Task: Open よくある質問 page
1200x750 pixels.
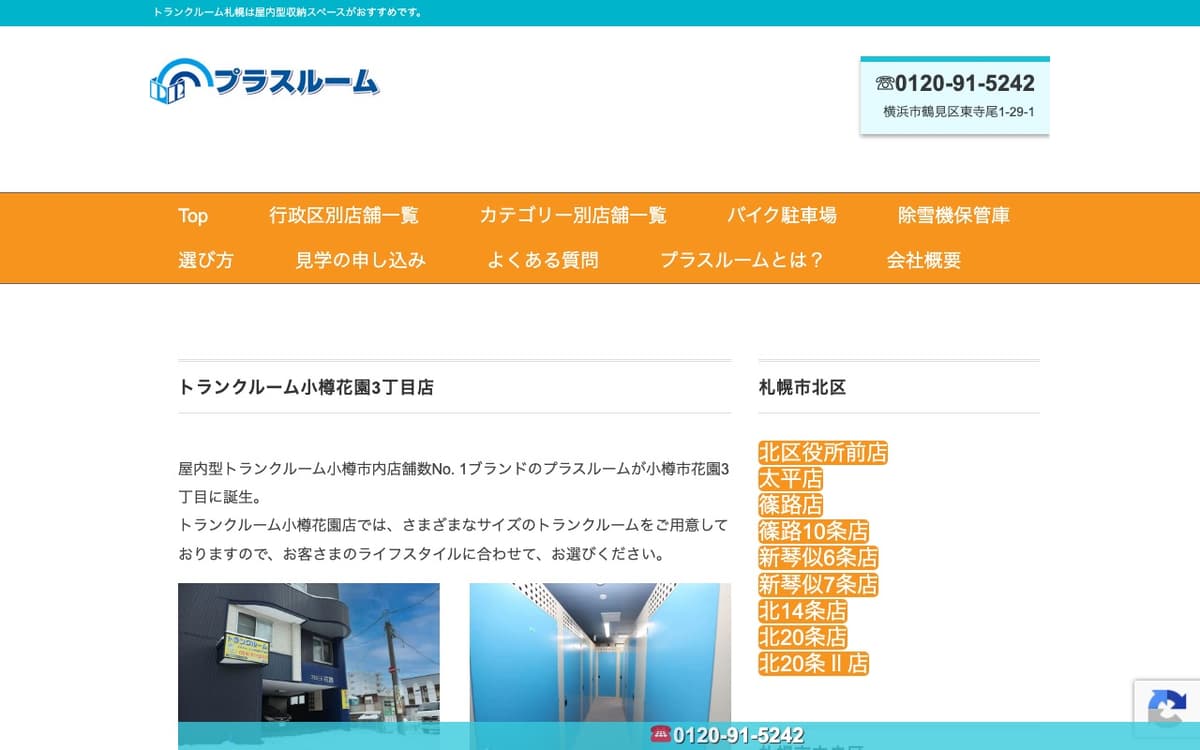Action: [543, 260]
